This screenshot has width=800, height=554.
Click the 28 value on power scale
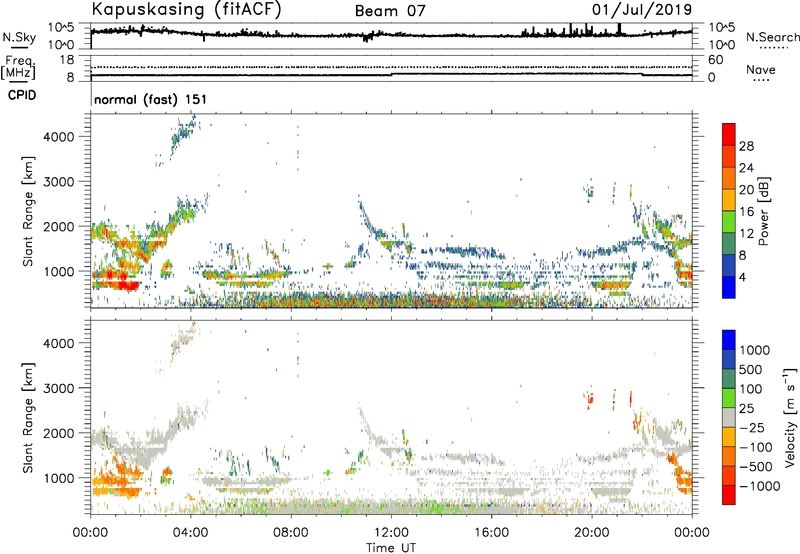click(746, 146)
